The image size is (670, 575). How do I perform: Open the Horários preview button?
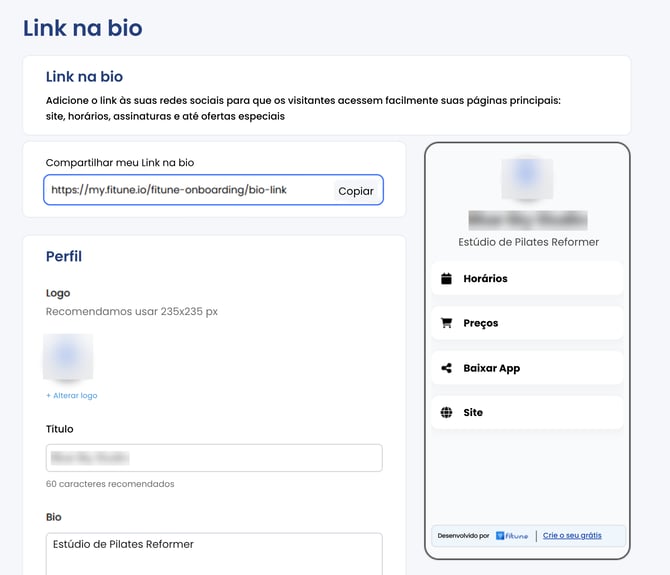point(527,279)
